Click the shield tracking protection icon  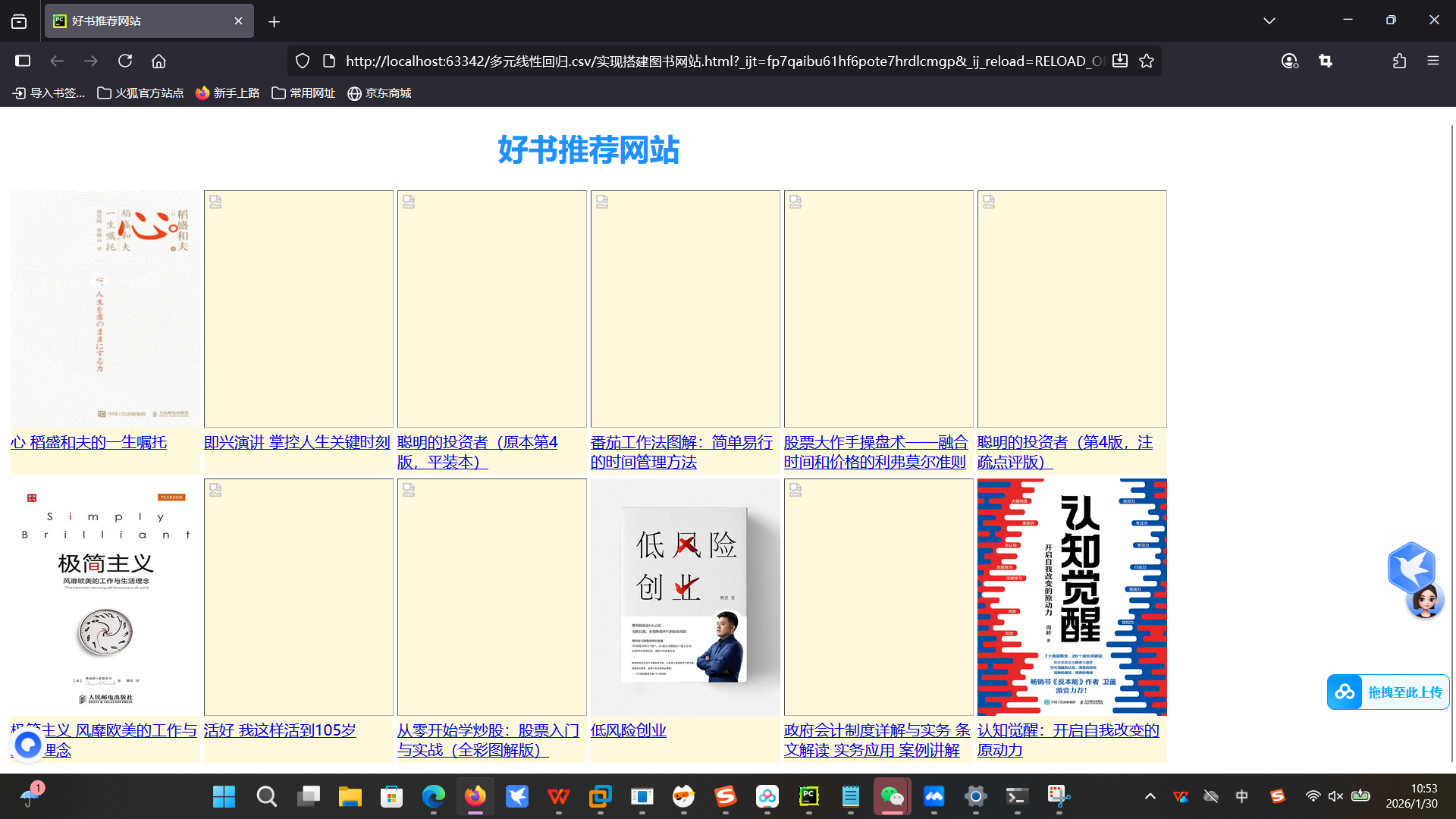point(303,61)
